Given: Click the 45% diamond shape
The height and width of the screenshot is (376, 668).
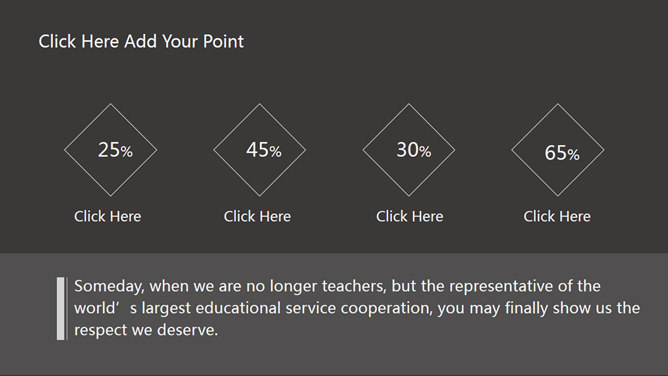Looking at the screenshot, I should (259, 150).
